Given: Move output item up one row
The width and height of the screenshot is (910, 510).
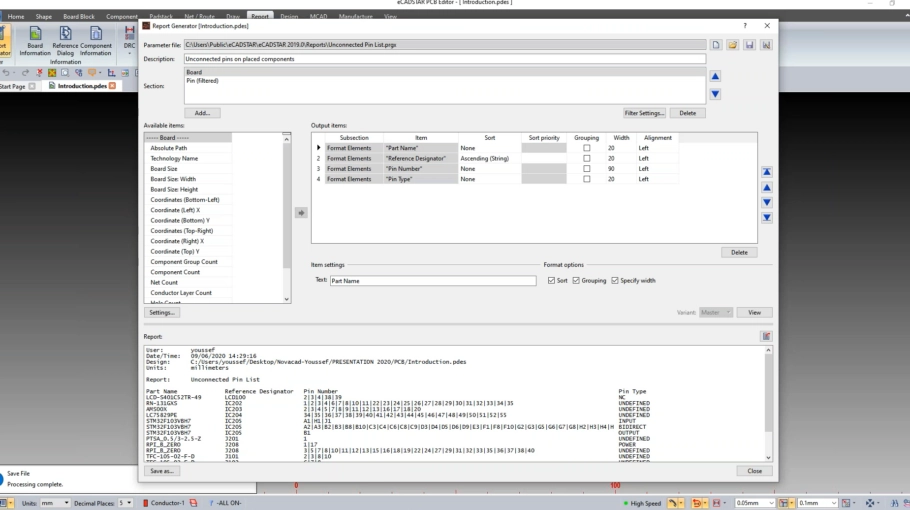Looking at the screenshot, I should point(767,187).
